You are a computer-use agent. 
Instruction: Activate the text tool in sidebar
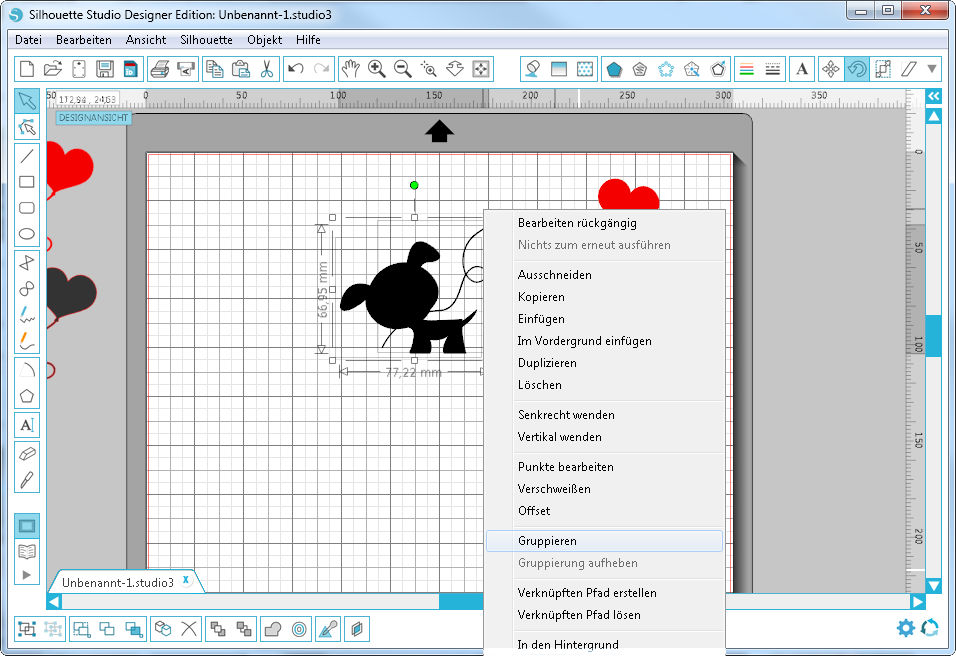[27, 425]
